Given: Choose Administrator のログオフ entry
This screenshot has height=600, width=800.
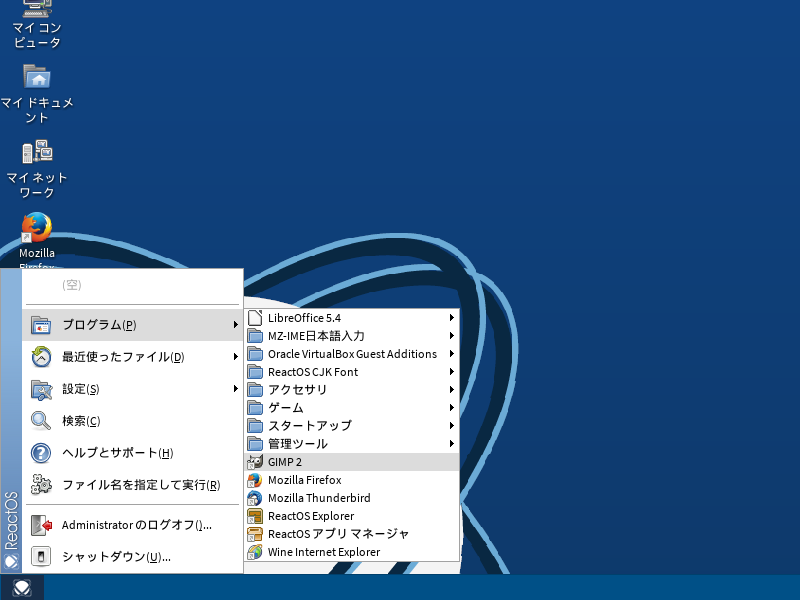Looking at the screenshot, I should tap(132, 525).
